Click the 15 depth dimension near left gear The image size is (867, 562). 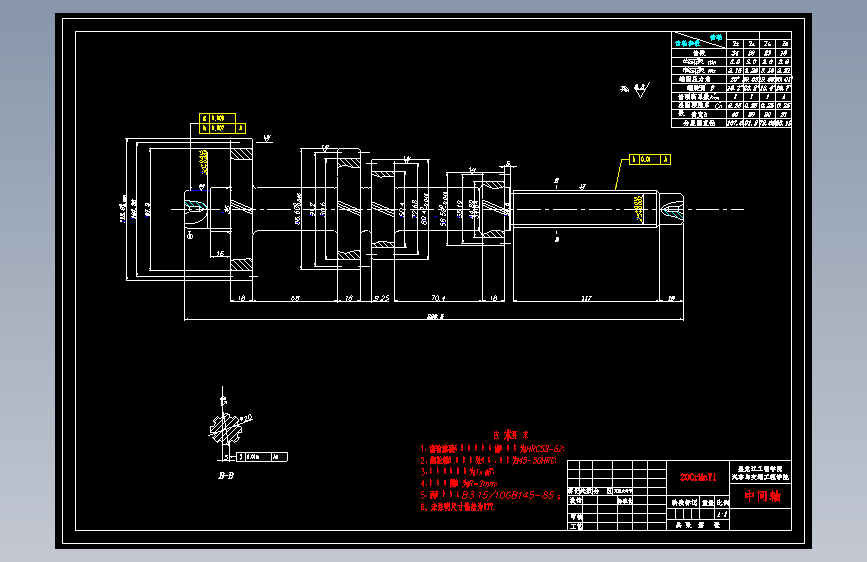pos(220,253)
